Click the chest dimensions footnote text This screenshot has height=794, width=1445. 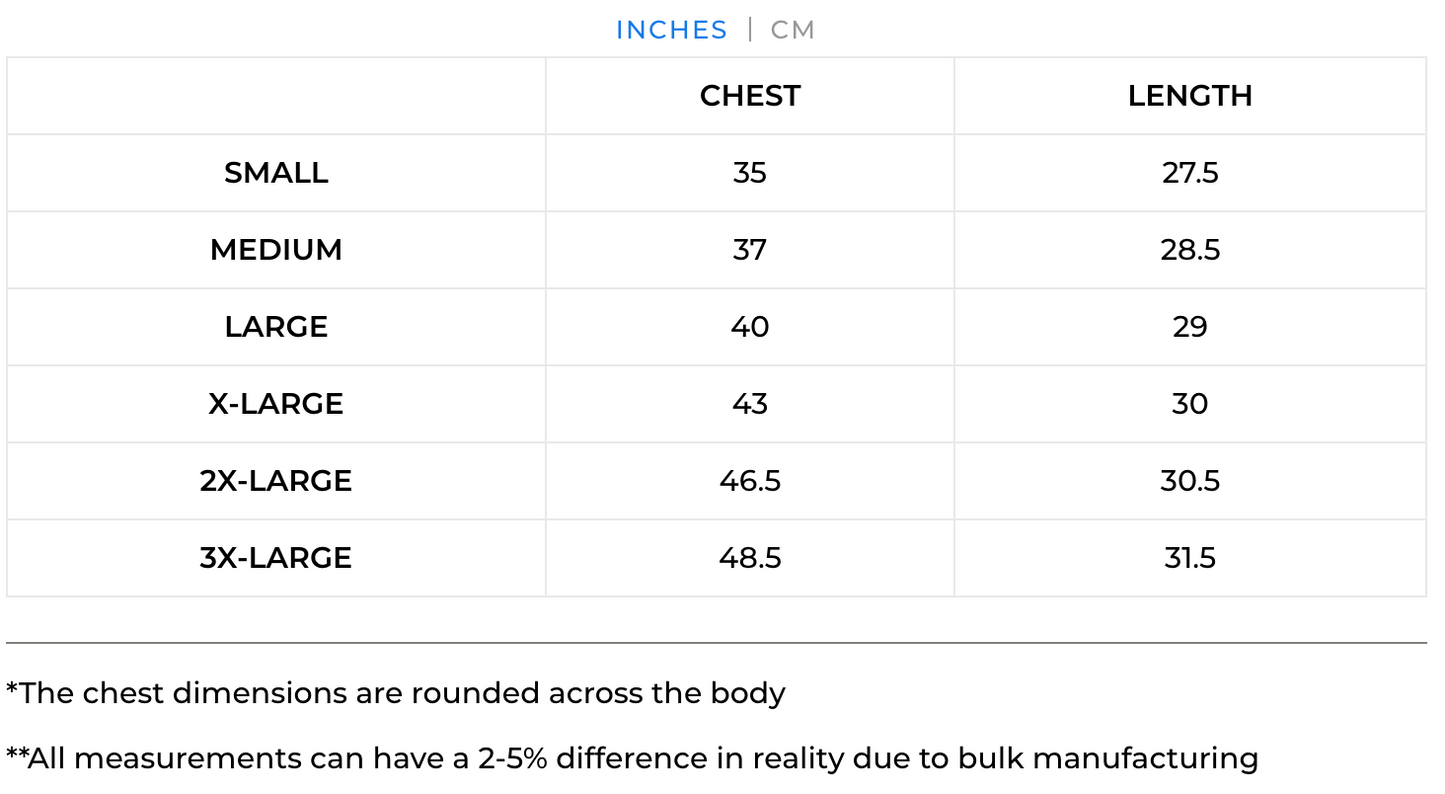click(396, 693)
